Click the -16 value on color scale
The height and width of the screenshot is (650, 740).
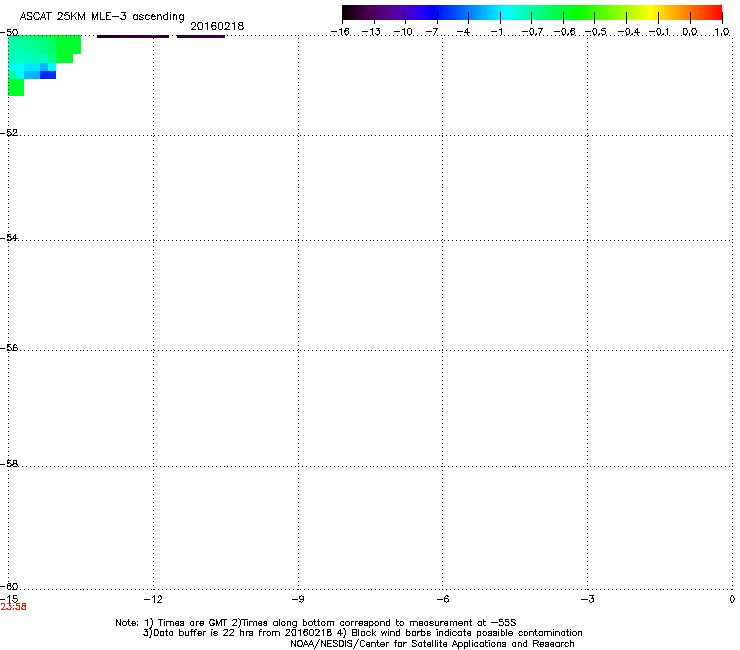[x=340, y=32]
